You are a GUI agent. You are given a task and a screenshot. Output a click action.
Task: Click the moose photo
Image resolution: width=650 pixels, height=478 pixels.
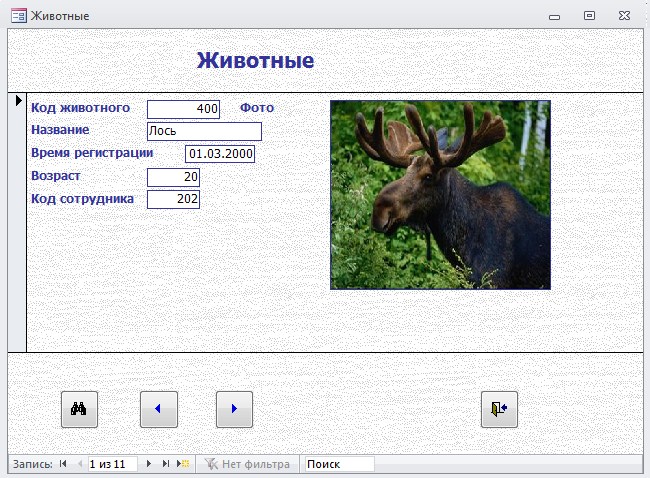tap(440, 195)
